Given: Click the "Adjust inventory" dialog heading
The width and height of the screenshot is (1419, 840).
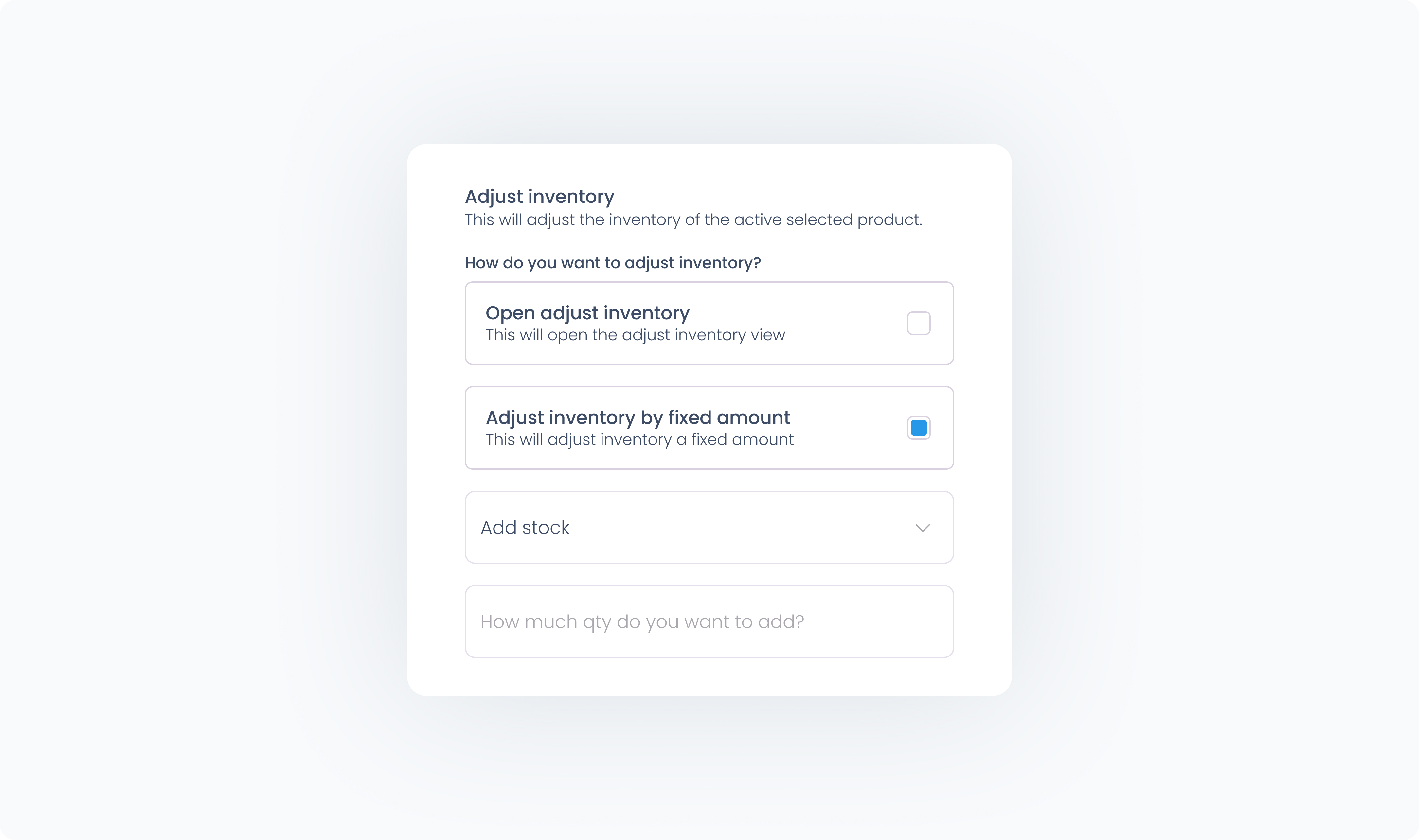Looking at the screenshot, I should point(539,196).
